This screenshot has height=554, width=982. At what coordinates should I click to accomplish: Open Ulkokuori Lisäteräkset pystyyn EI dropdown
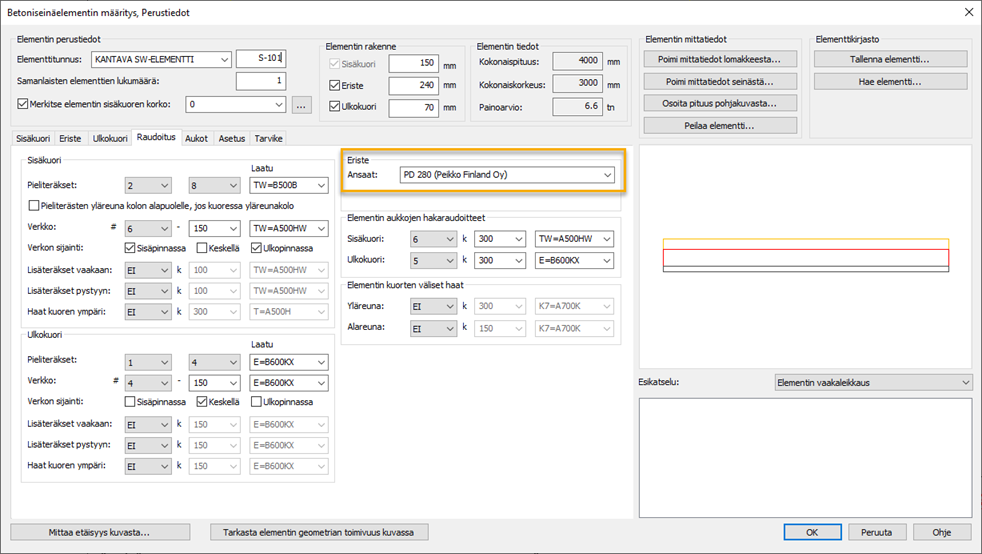[x=148, y=446]
